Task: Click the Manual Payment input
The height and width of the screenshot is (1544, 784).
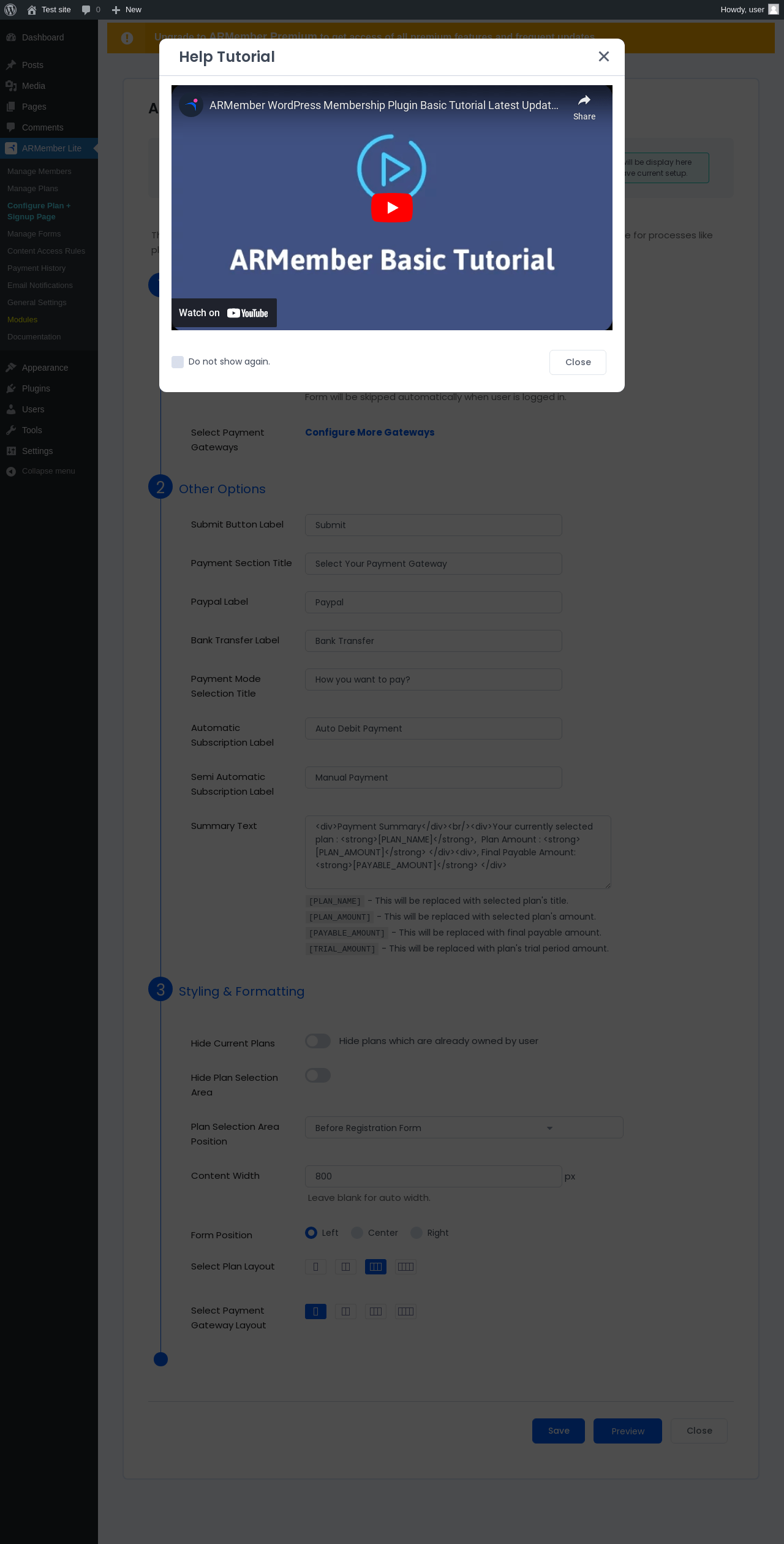Action: click(434, 778)
